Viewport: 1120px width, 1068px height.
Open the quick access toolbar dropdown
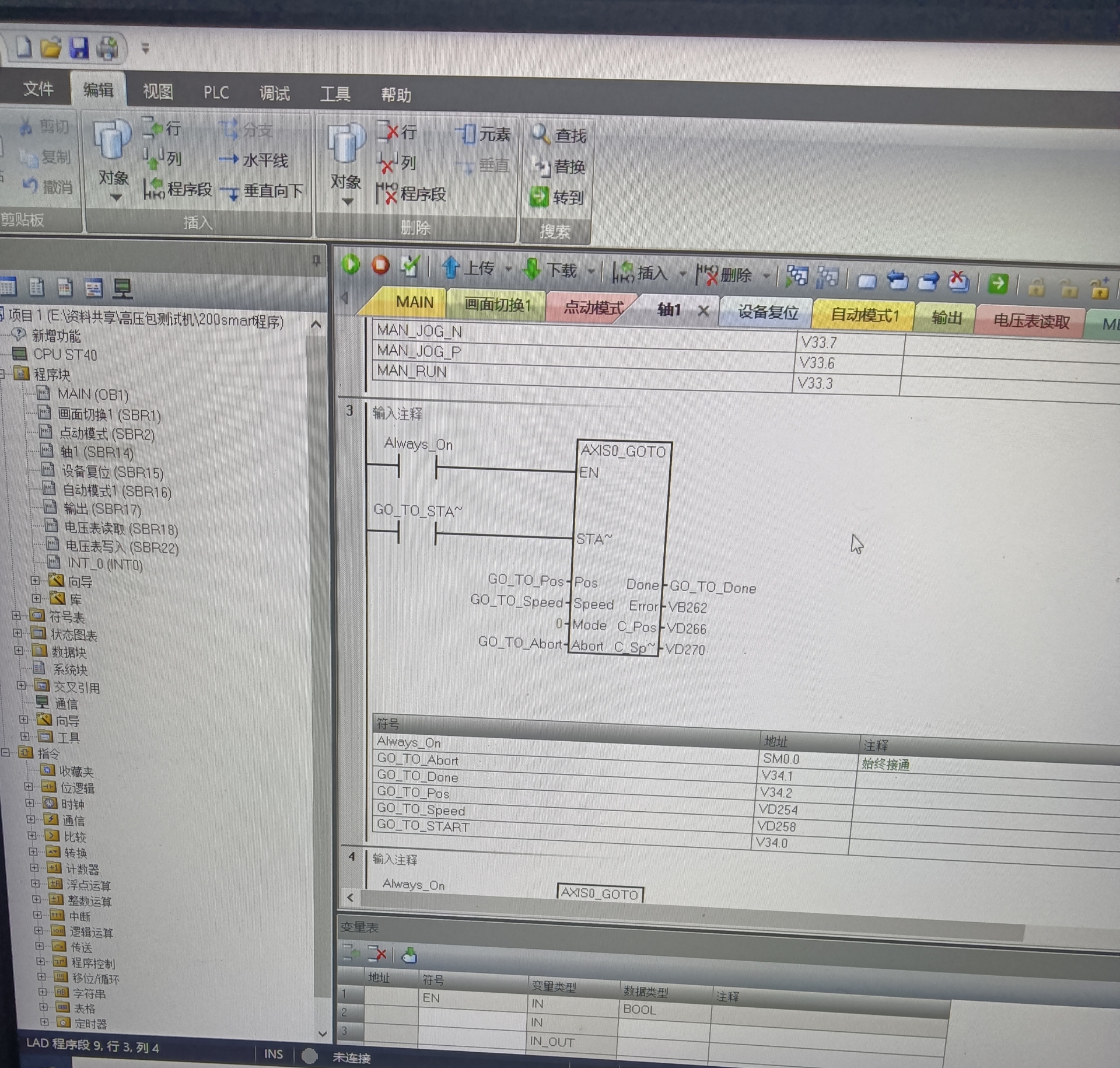[x=145, y=48]
